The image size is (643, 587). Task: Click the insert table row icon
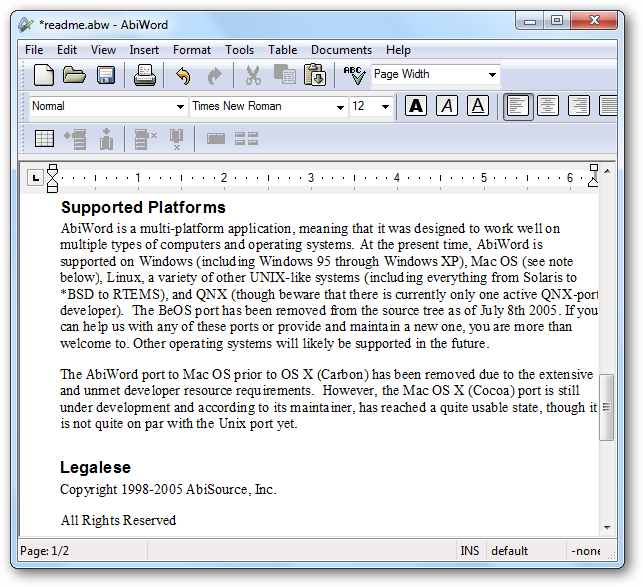pos(75,139)
